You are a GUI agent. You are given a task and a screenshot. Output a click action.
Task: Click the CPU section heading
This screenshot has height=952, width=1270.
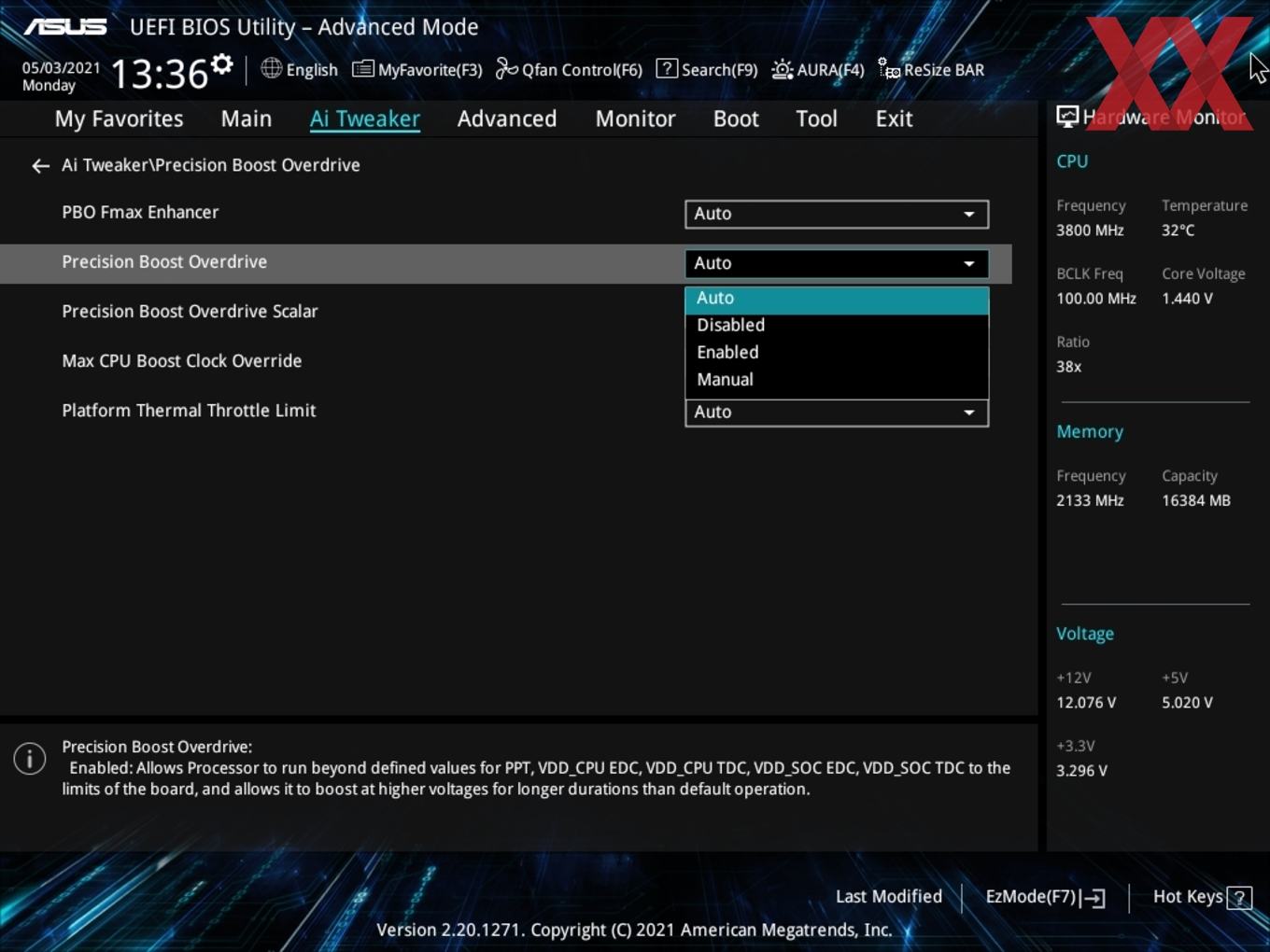[x=1072, y=161]
